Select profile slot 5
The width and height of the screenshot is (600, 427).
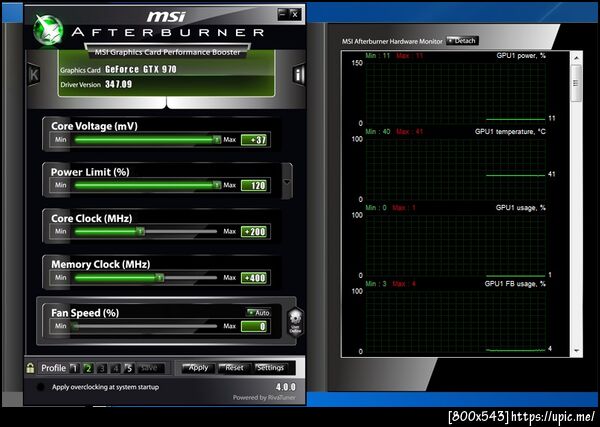tap(129, 368)
